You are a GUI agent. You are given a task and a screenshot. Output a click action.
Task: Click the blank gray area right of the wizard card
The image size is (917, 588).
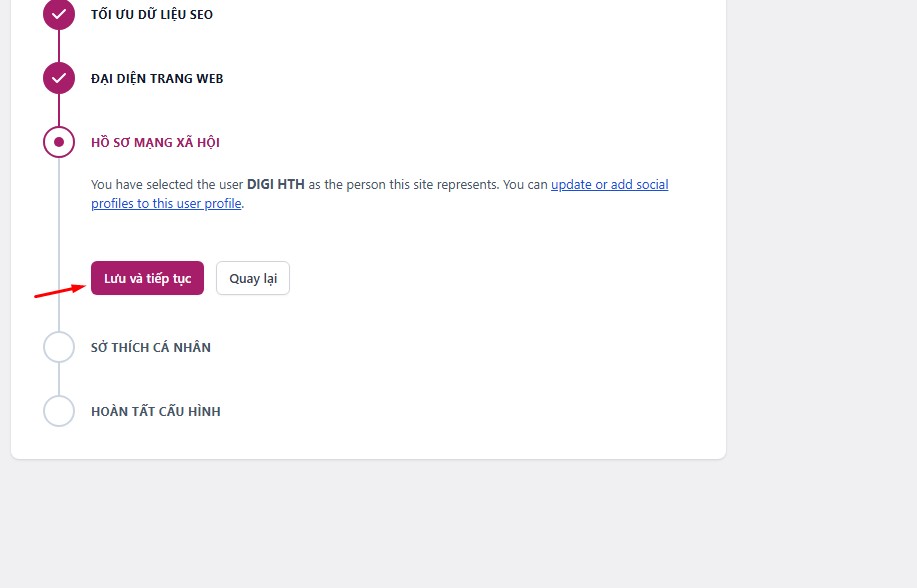pos(820,250)
